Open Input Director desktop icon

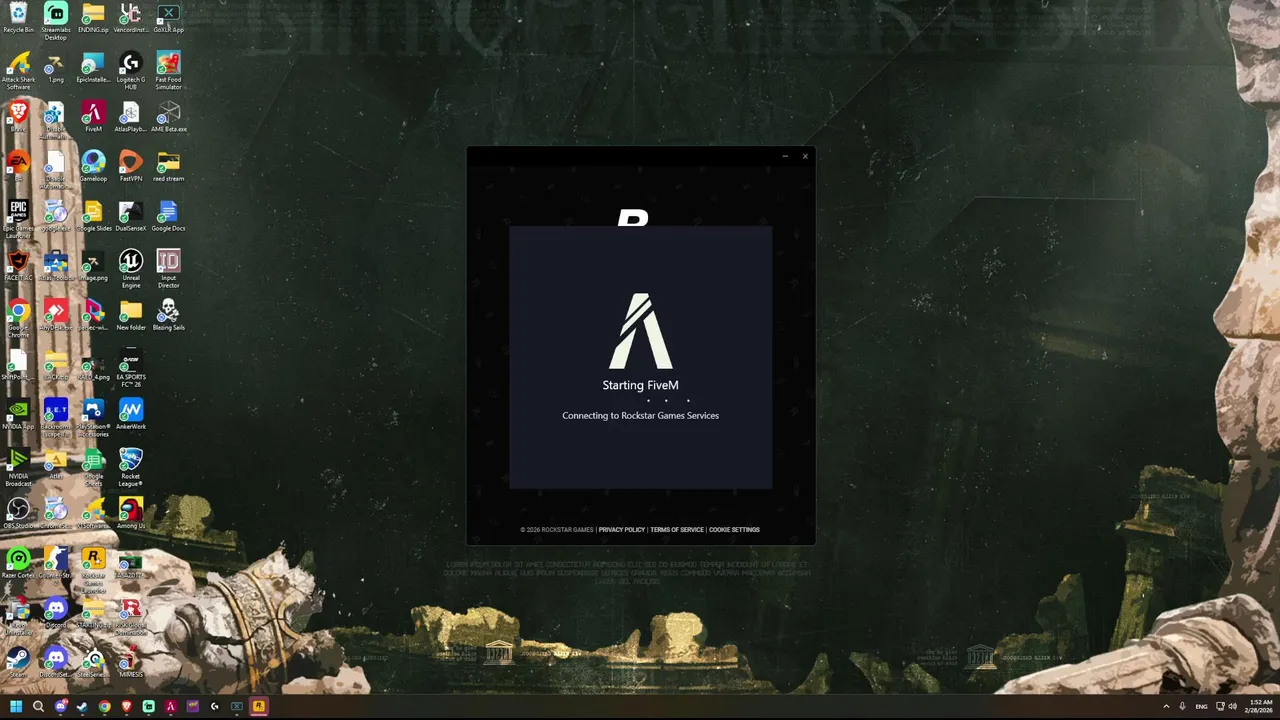tap(168, 269)
